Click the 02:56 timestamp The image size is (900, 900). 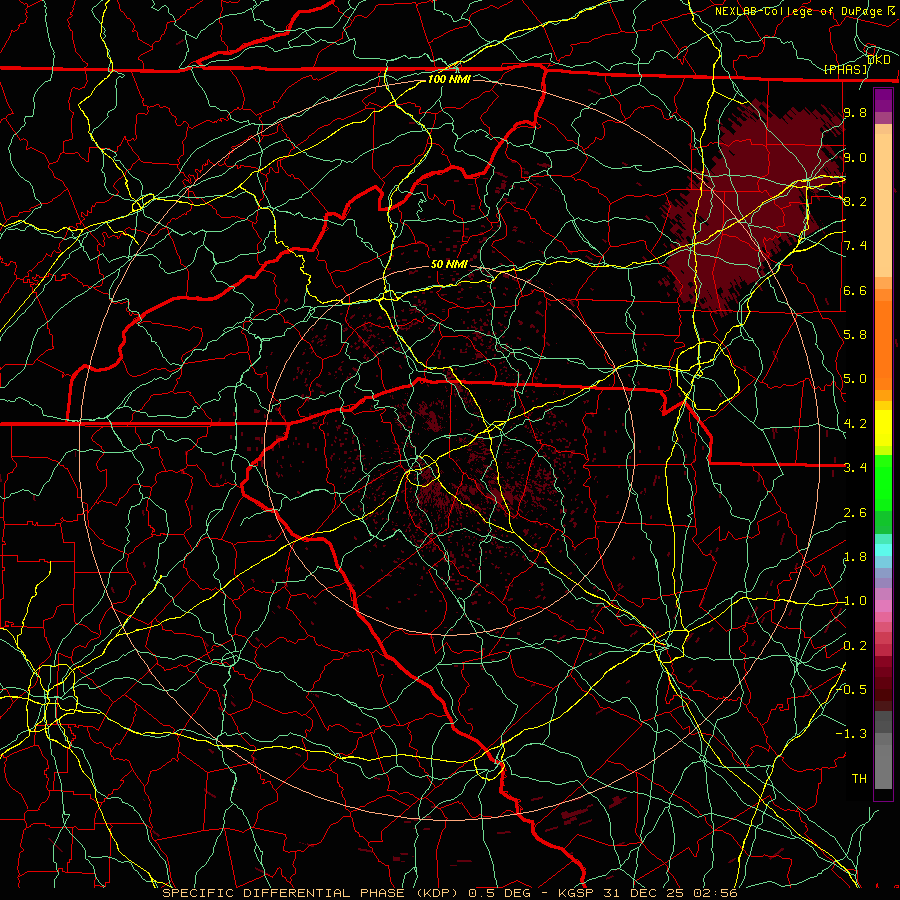[715, 893]
